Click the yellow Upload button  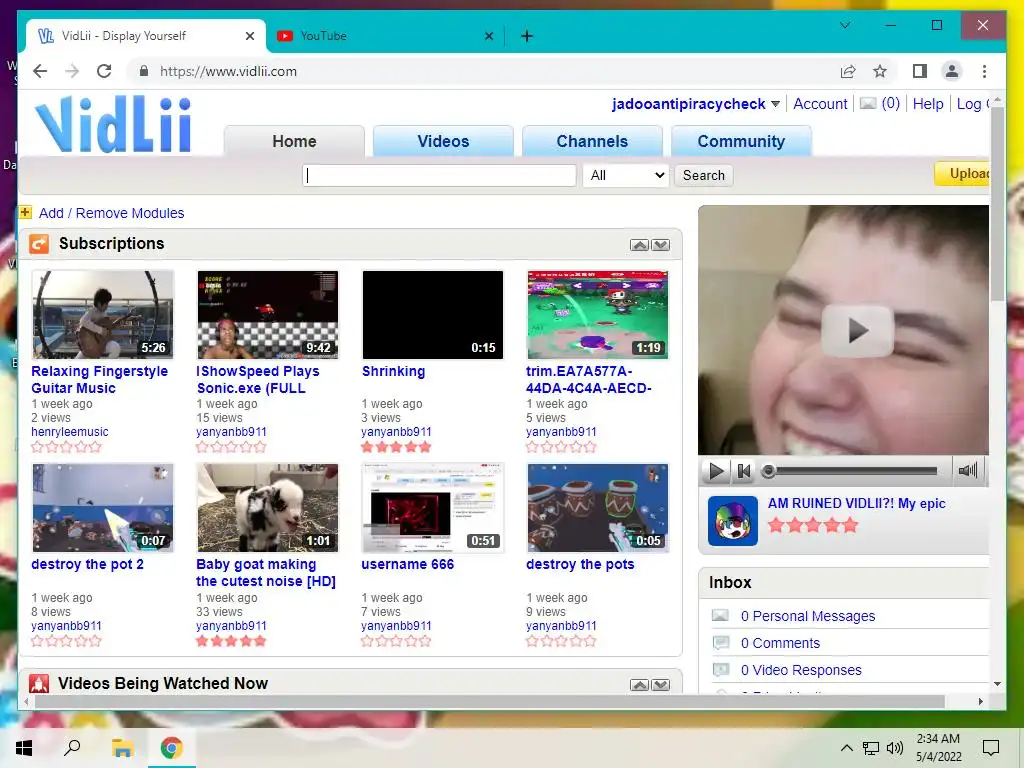(x=962, y=174)
